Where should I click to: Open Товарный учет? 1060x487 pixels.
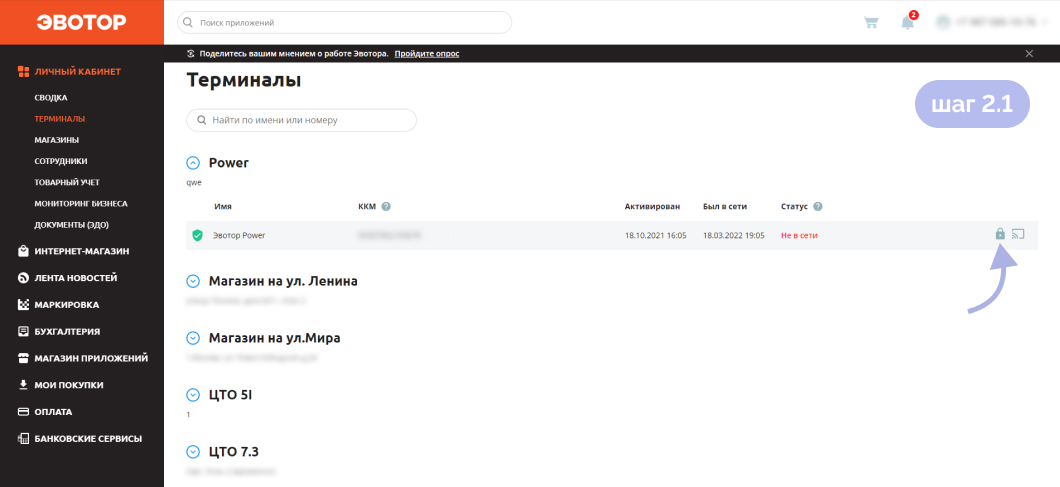[67, 182]
